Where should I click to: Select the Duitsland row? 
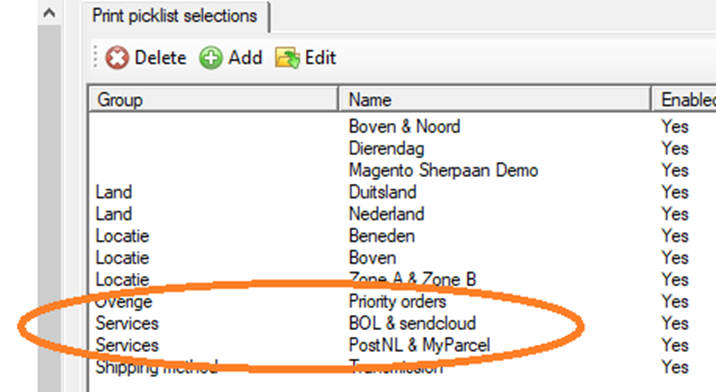pos(403,192)
